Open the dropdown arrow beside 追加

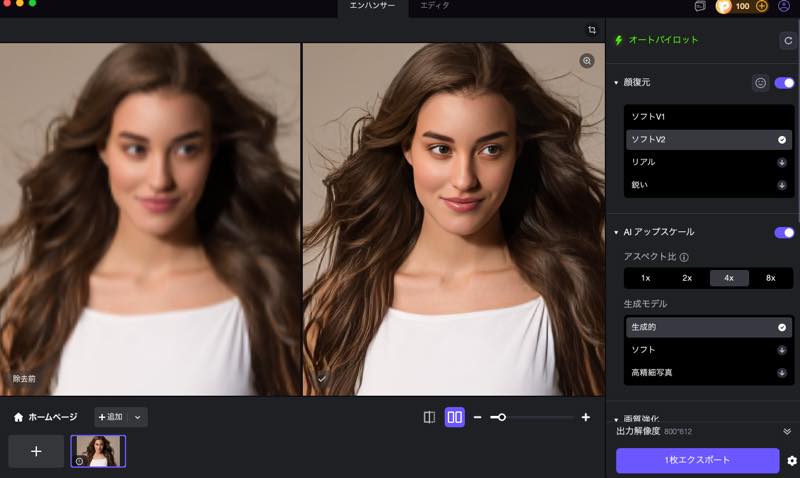tap(138, 417)
